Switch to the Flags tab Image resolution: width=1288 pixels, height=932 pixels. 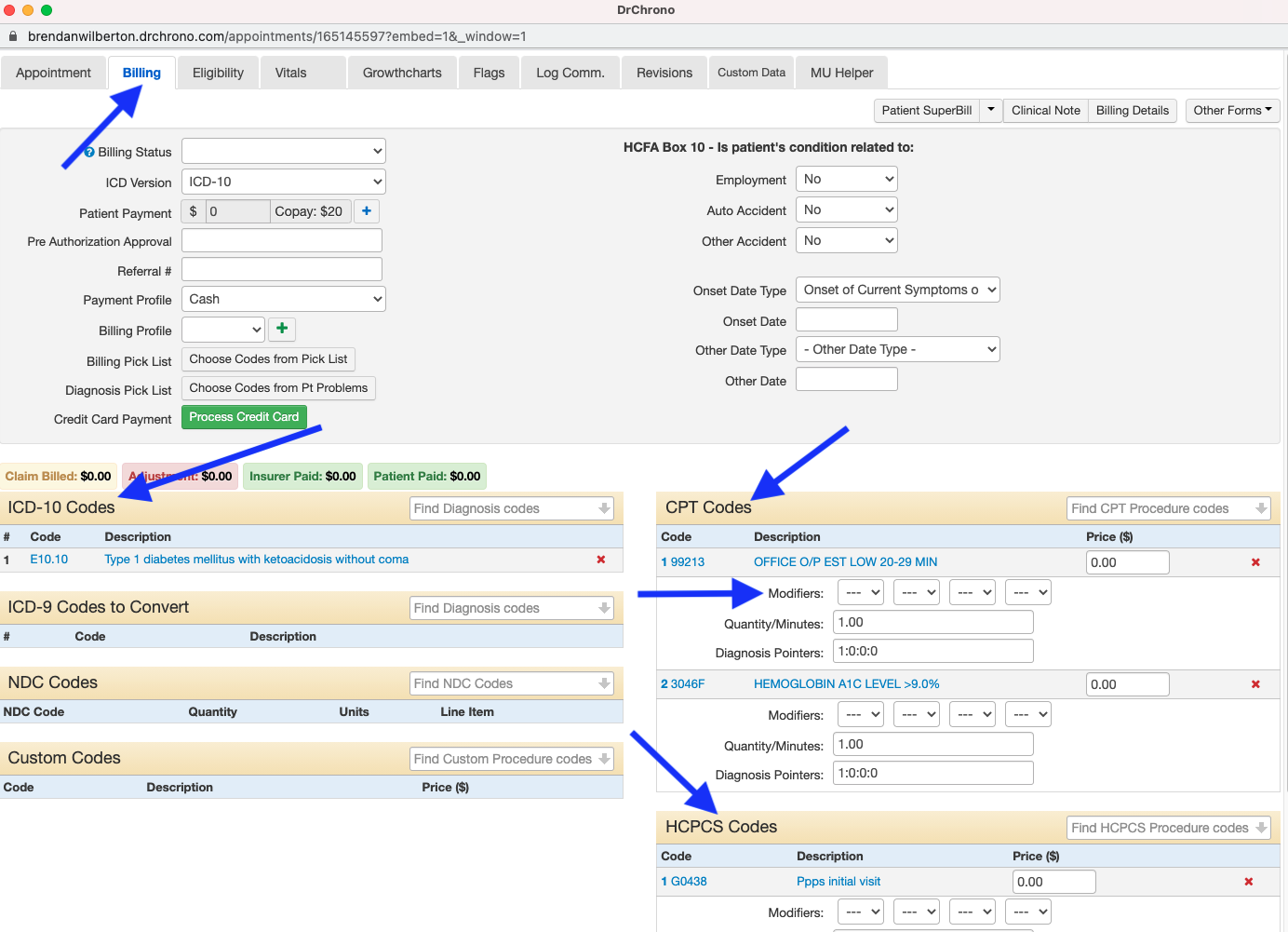point(489,73)
